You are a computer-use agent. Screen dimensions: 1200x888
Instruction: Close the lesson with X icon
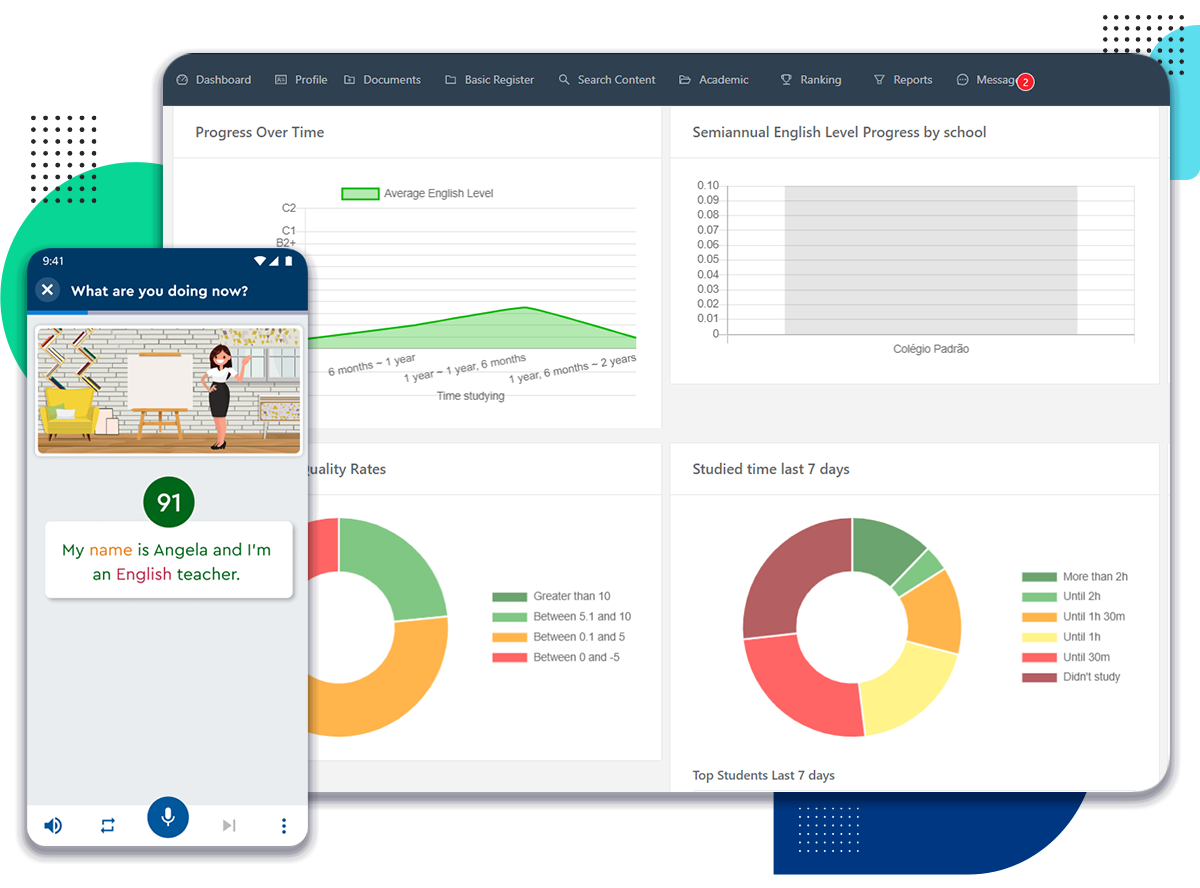[47, 290]
